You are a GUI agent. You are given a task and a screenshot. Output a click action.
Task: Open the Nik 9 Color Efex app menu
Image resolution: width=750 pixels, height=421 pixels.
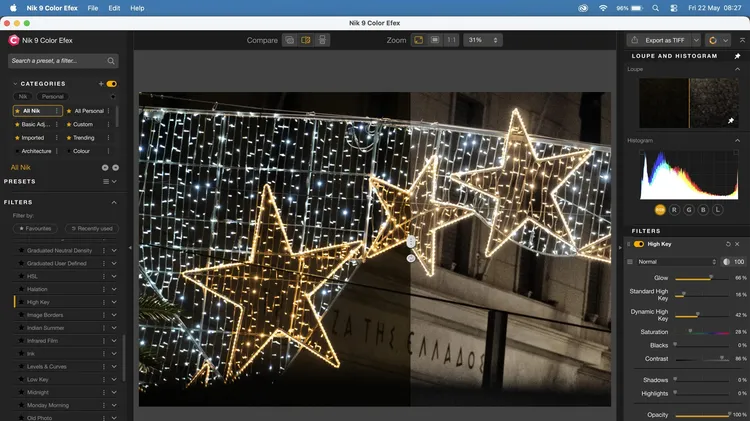pos(52,8)
